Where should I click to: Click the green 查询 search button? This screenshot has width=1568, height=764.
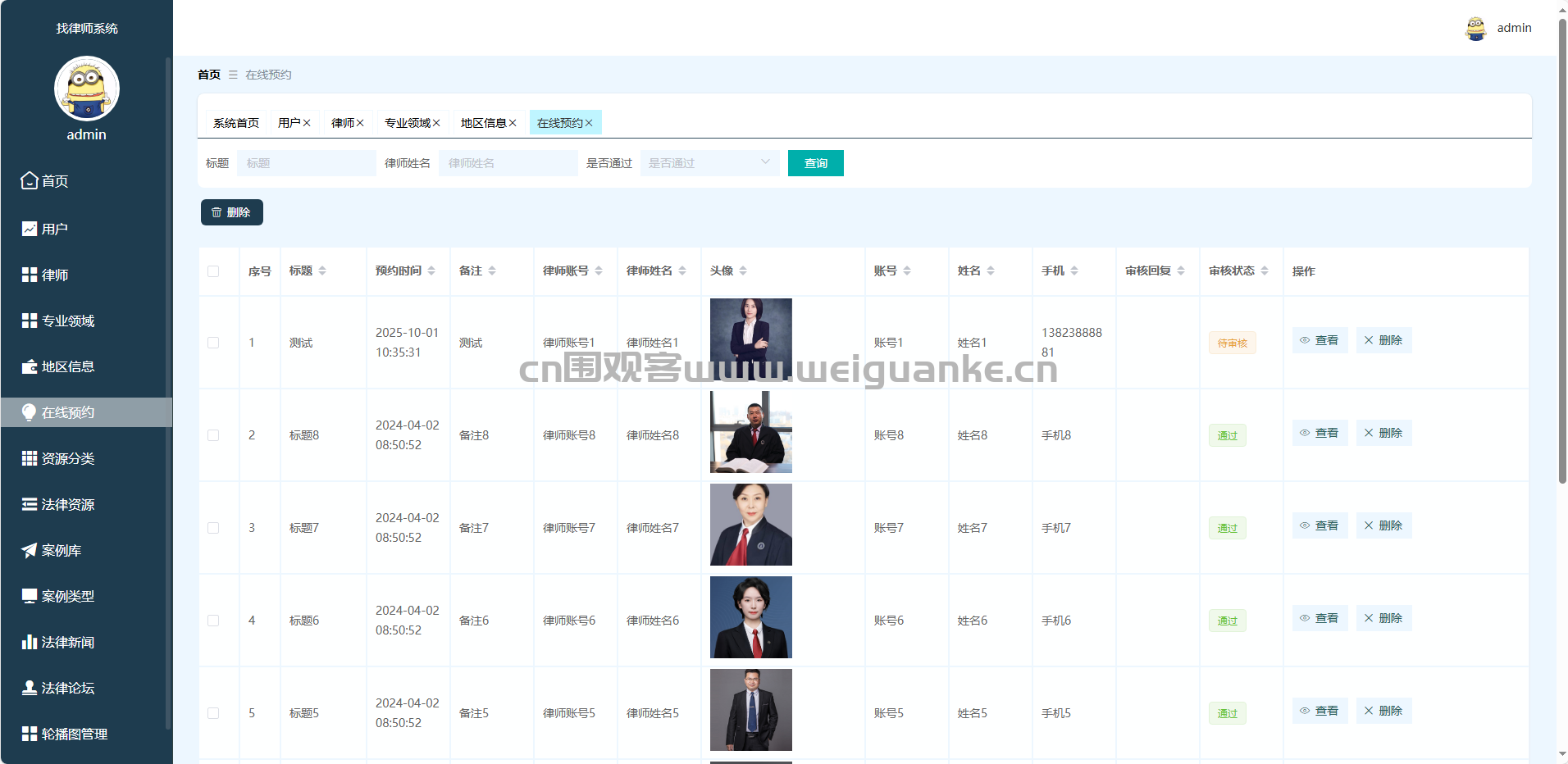click(x=815, y=163)
